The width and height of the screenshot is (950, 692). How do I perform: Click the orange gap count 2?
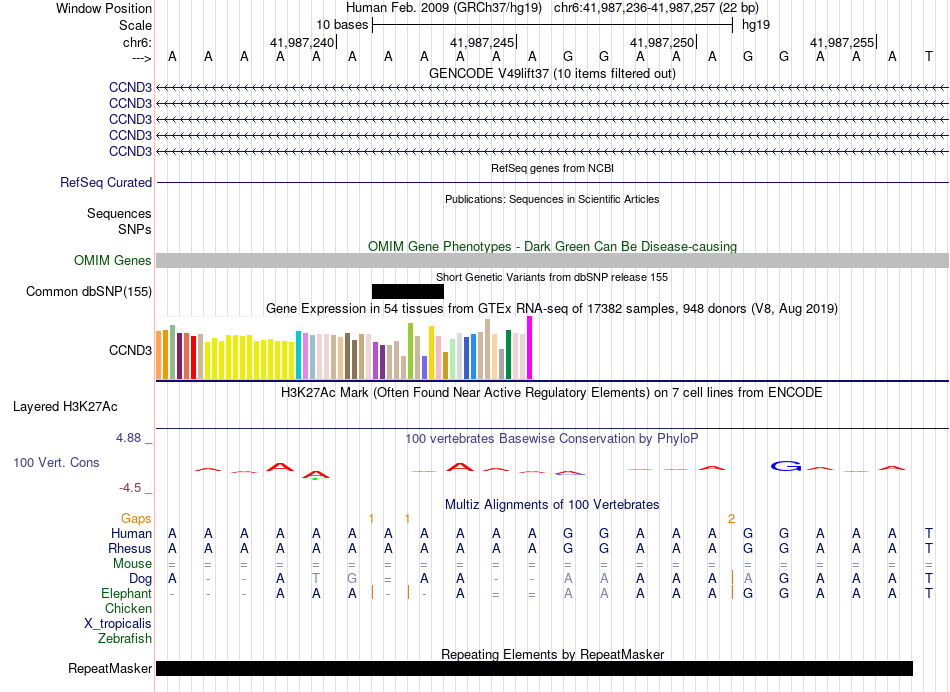[x=731, y=519]
